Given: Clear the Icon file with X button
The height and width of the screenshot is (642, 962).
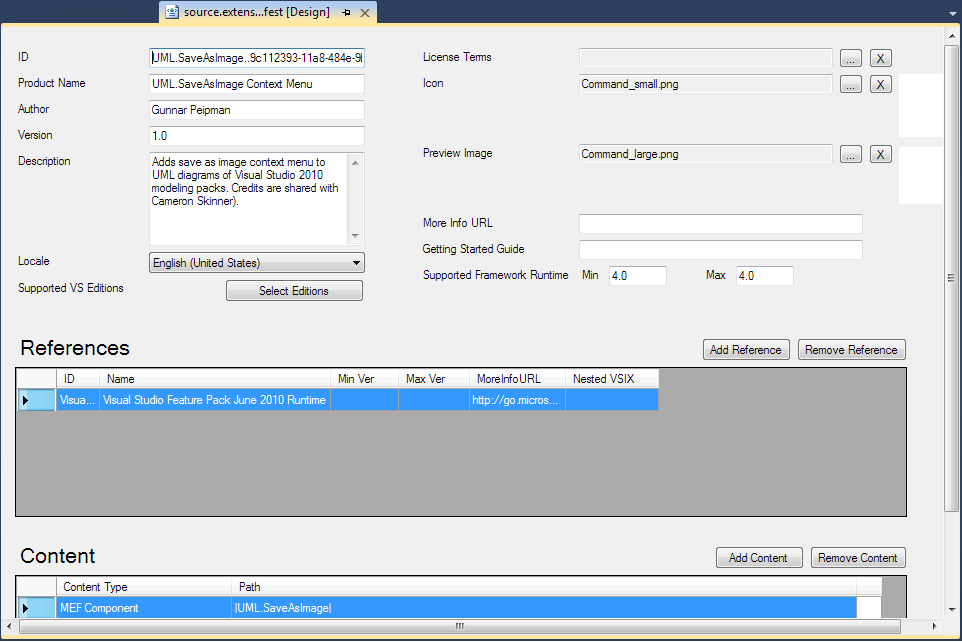Looking at the screenshot, I should pos(880,84).
